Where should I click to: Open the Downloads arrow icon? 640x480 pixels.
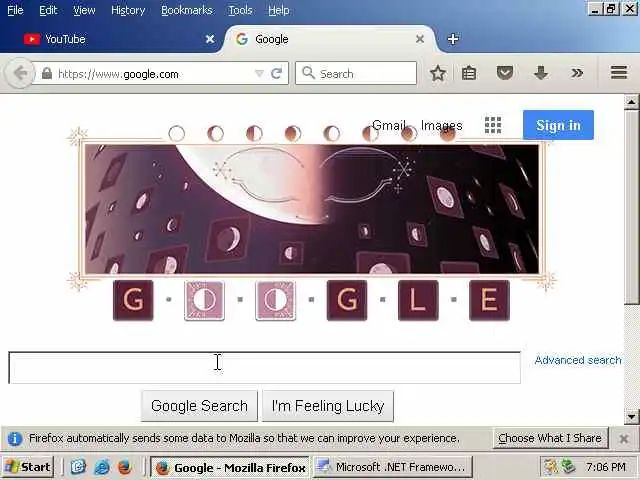click(541, 73)
